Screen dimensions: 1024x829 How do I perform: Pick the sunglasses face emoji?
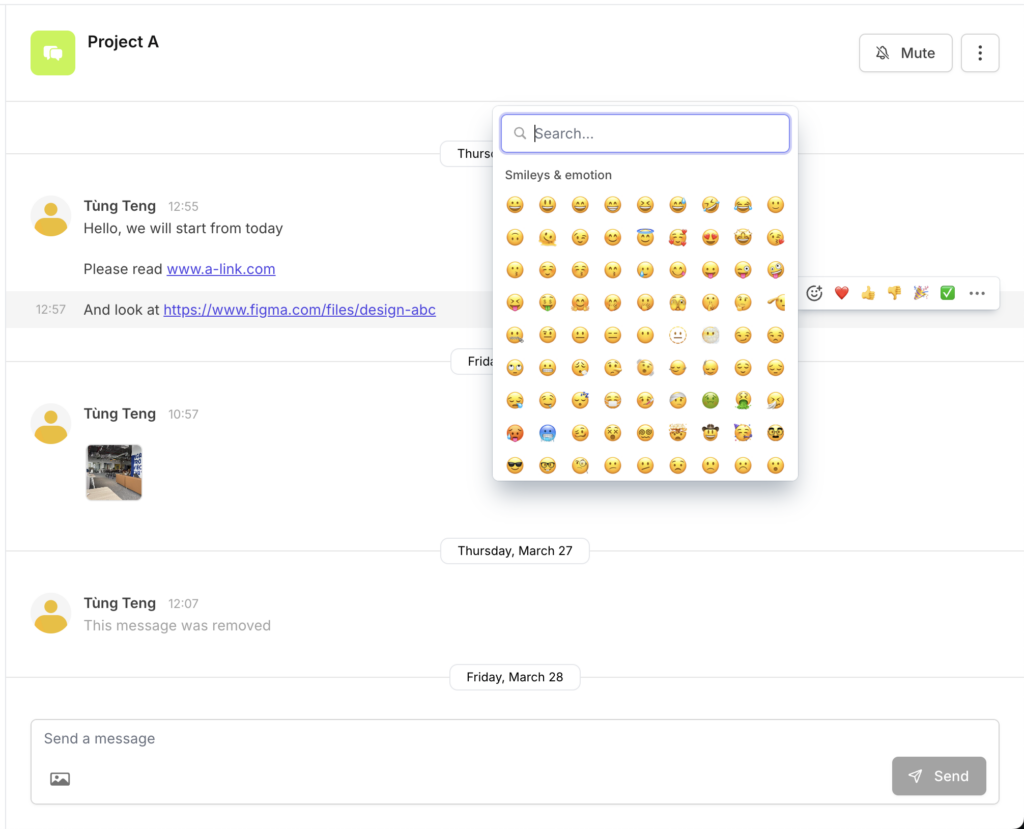[515, 465]
